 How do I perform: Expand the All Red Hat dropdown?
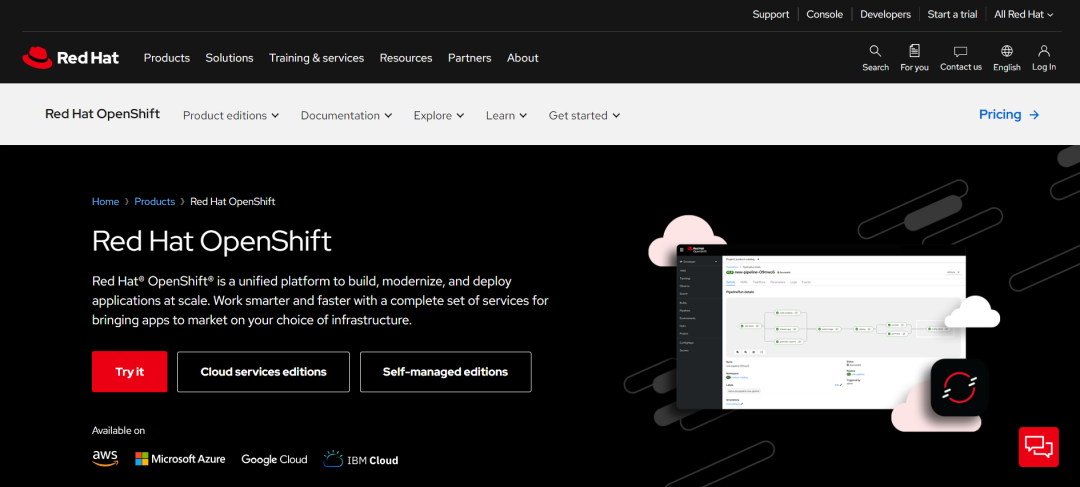pyautogui.click(x=1024, y=14)
